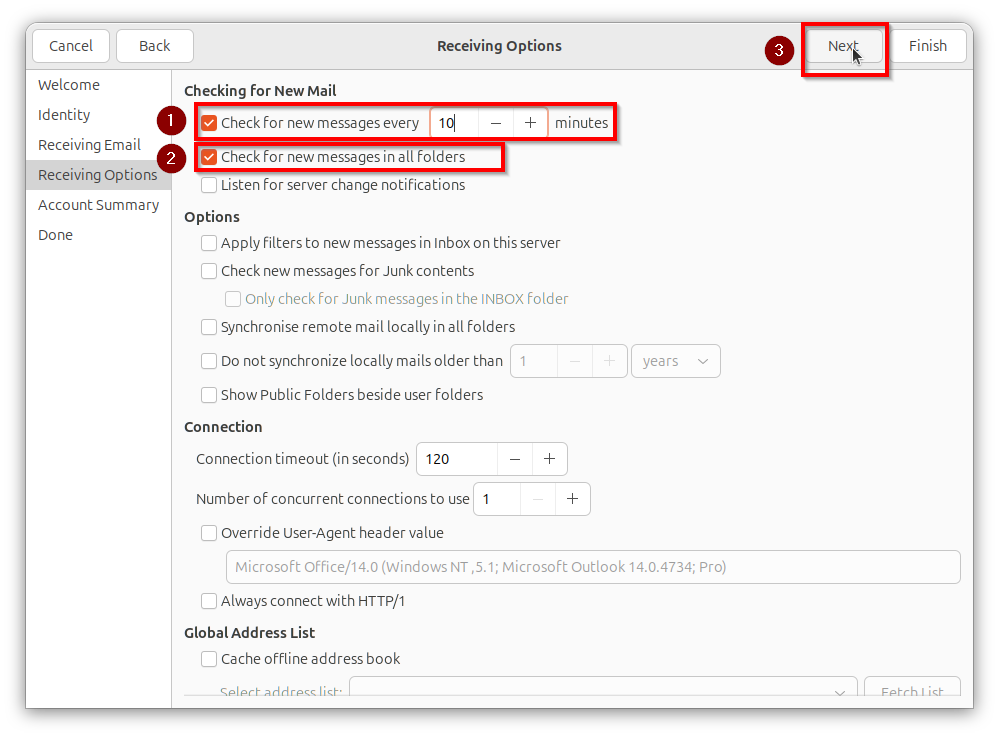The height and width of the screenshot is (737, 999).
Task: Uncheck 'Check for new messages every'
Action: (209, 122)
